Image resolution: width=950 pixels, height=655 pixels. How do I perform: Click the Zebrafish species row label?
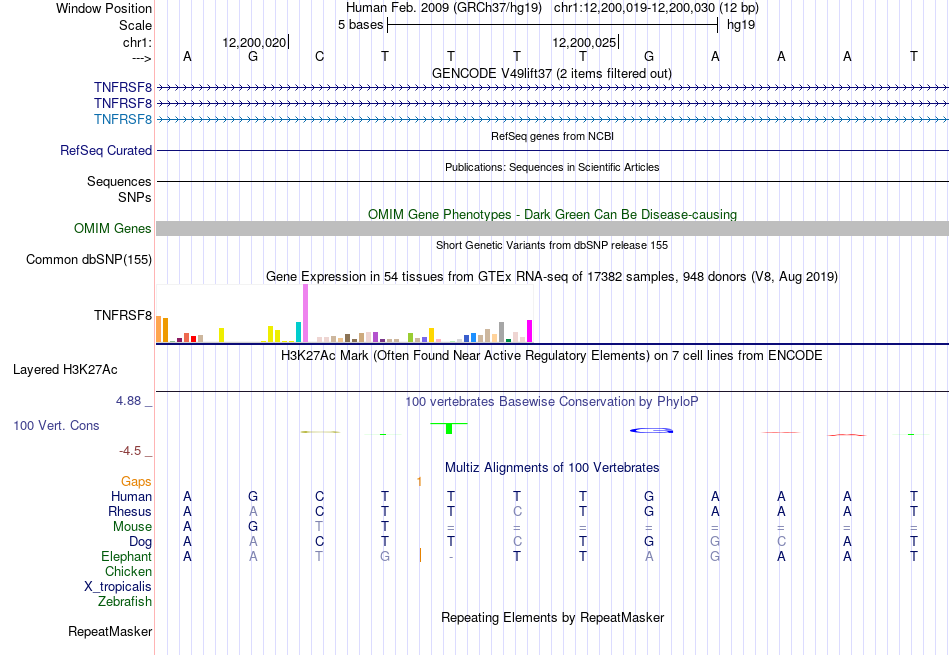click(125, 601)
